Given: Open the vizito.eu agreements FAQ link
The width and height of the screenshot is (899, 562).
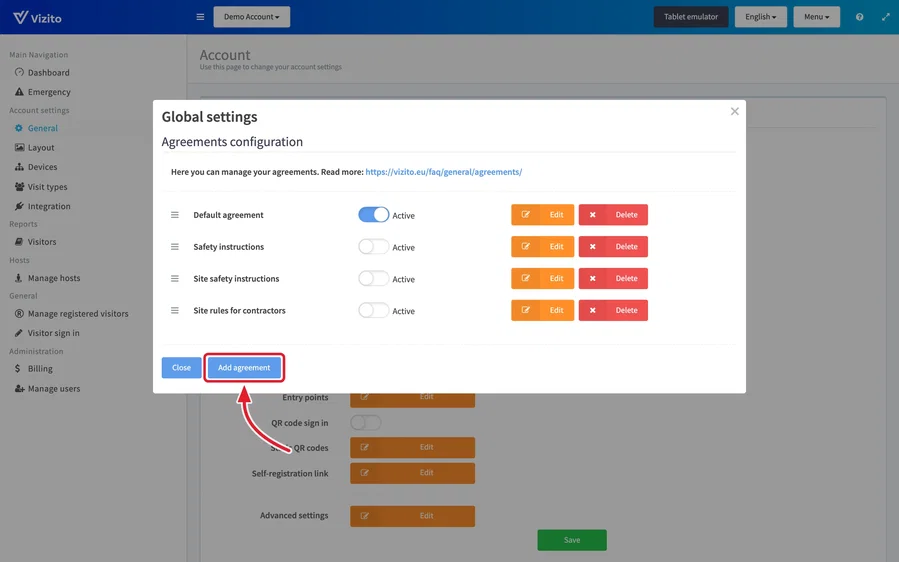Looking at the screenshot, I should pyautogui.click(x=443, y=171).
